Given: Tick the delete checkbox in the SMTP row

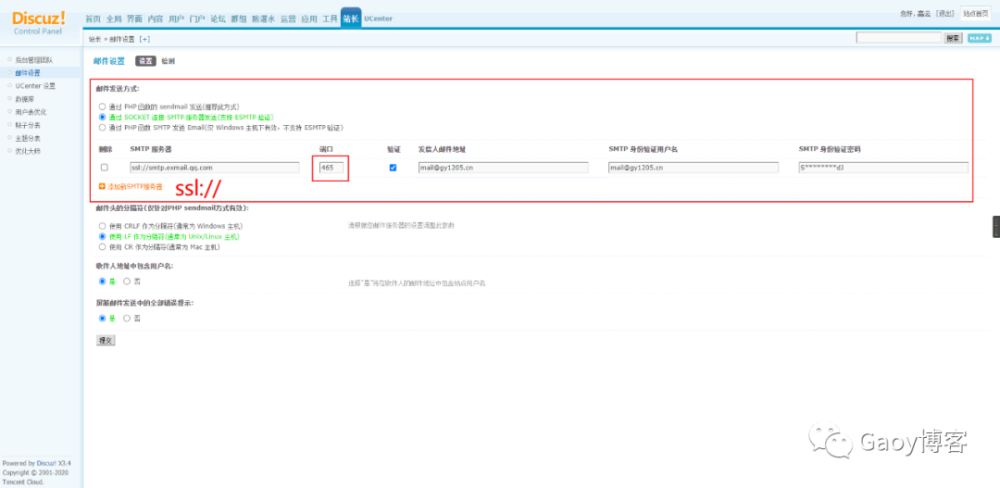Looking at the screenshot, I should tap(105, 167).
